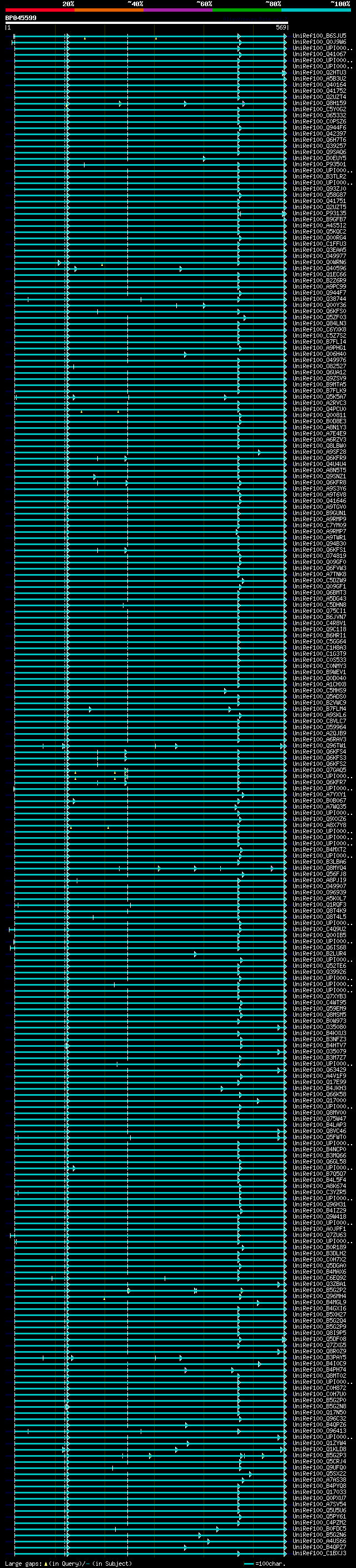Open the UniRef100_Q2HTU3 entry
This screenshot has width=356, height=1568.
tap(319, 72)
